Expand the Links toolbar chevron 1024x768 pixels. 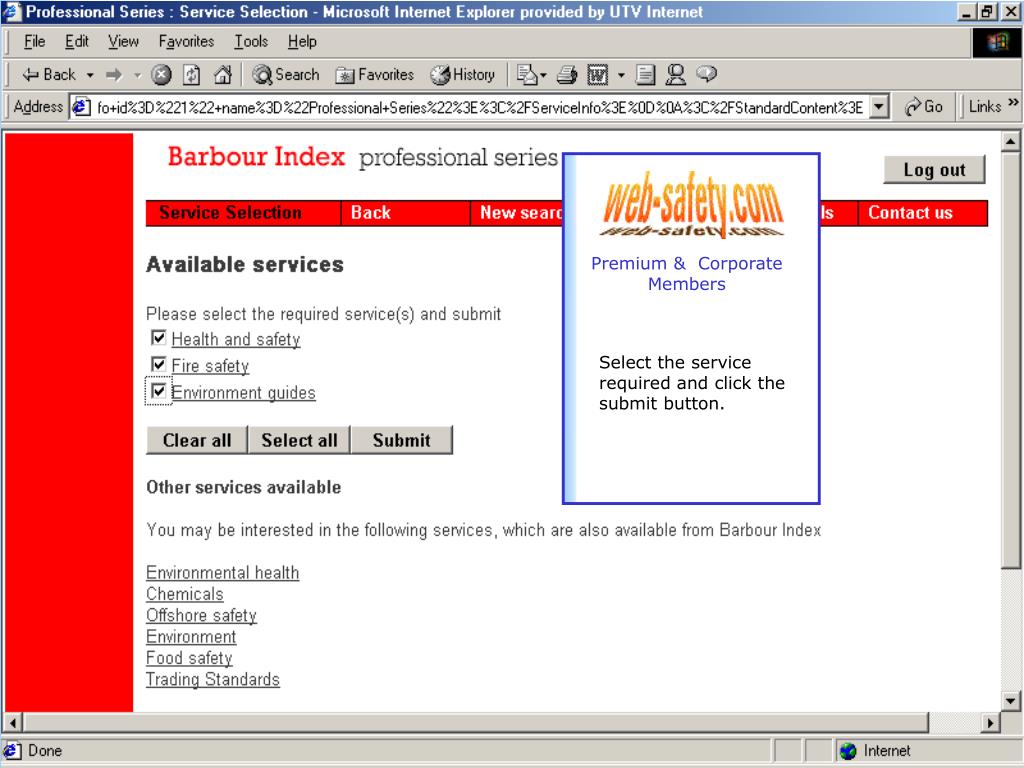1013,102
